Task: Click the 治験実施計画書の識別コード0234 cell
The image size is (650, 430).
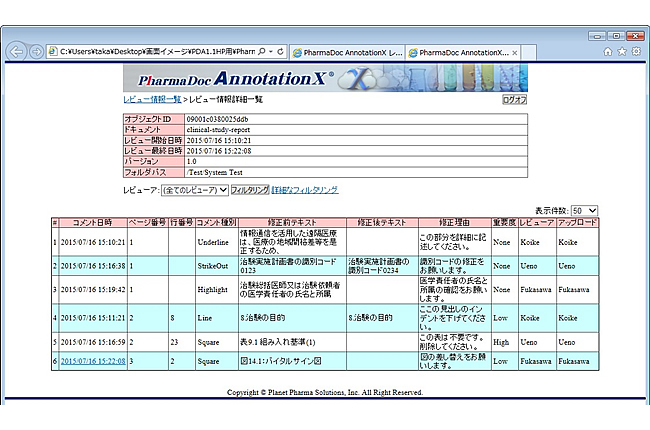Action: [382, 266]
